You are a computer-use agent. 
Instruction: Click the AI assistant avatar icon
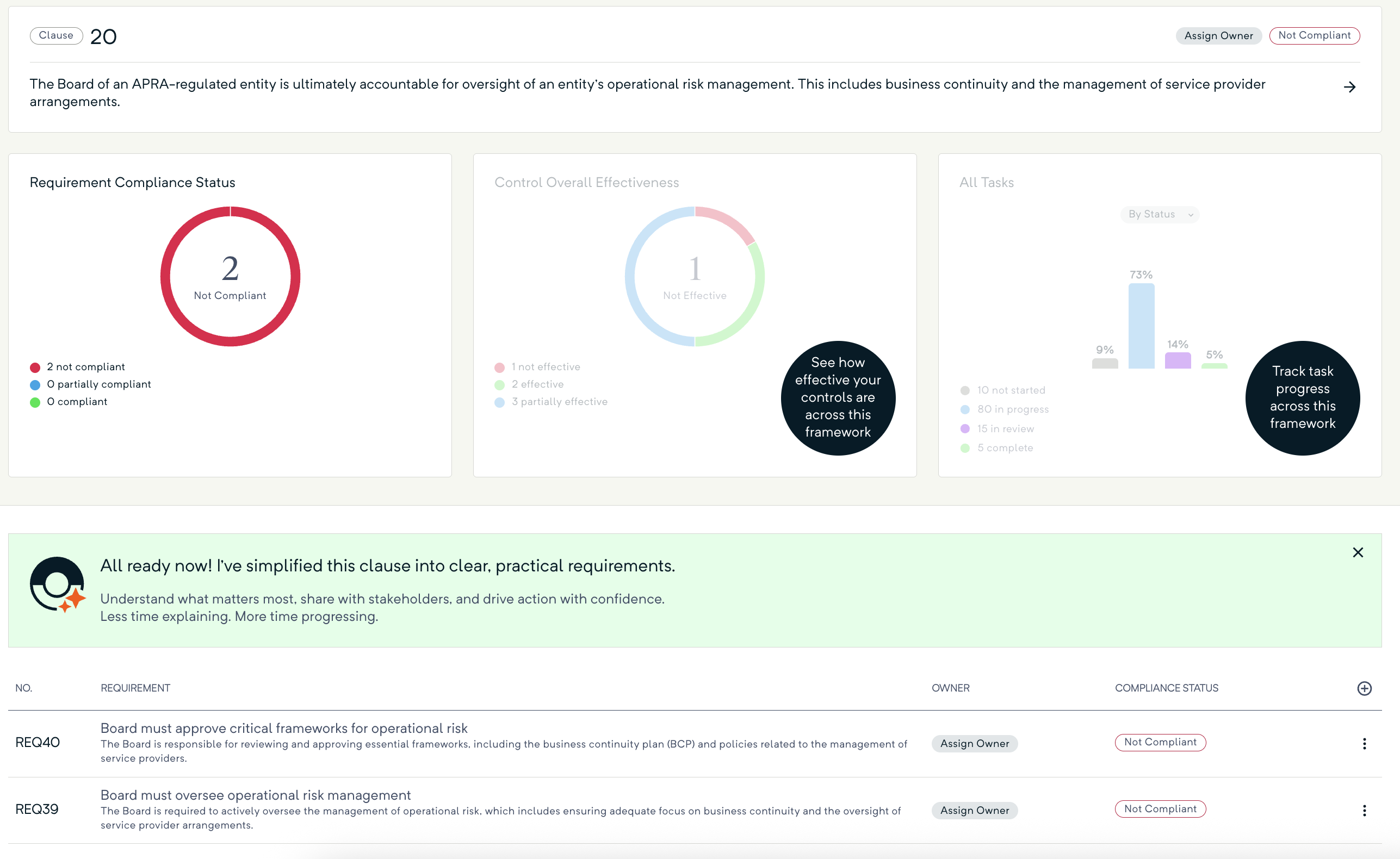point(58,584)
